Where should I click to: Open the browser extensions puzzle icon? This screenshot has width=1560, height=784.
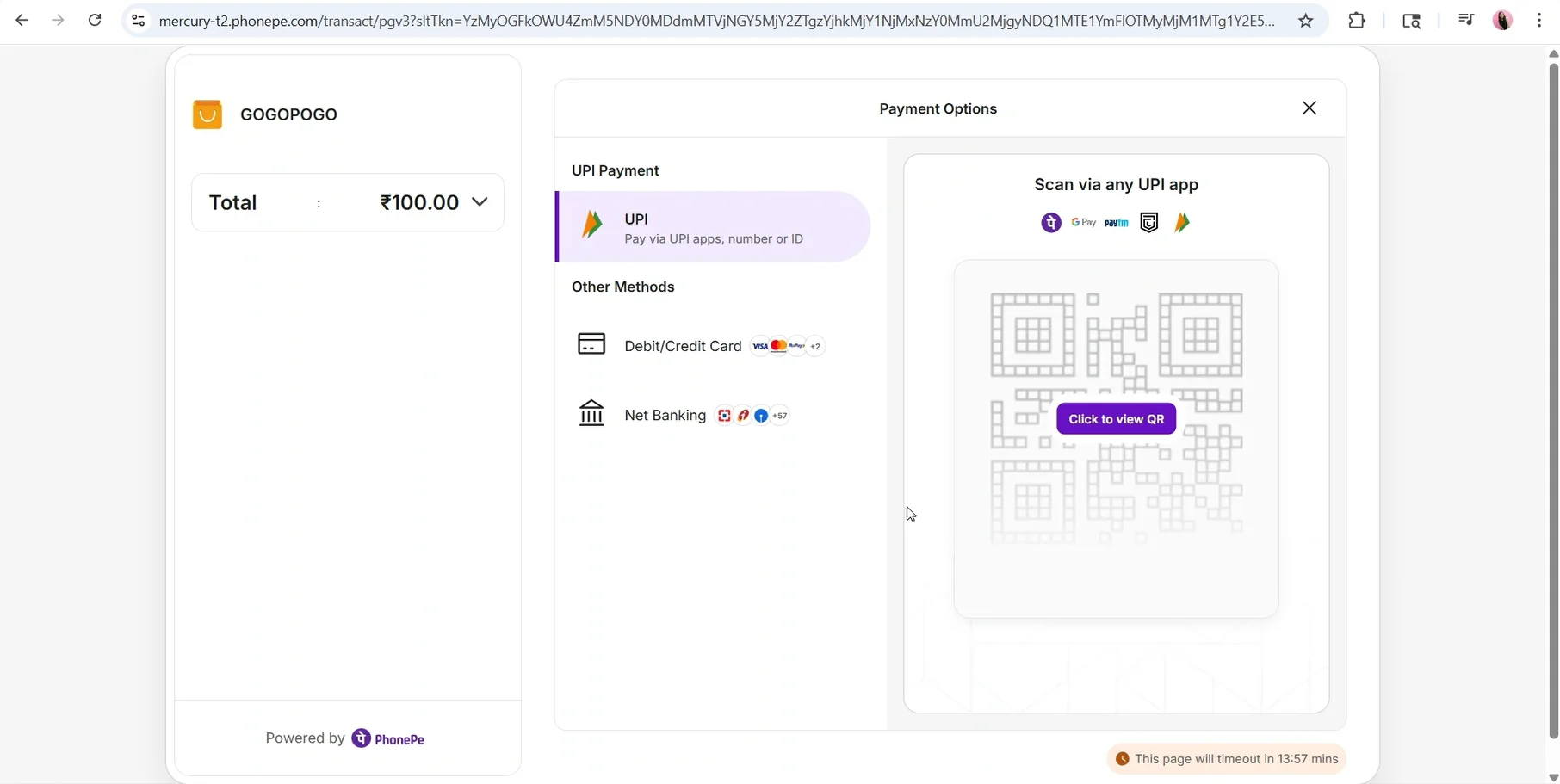1357,20
